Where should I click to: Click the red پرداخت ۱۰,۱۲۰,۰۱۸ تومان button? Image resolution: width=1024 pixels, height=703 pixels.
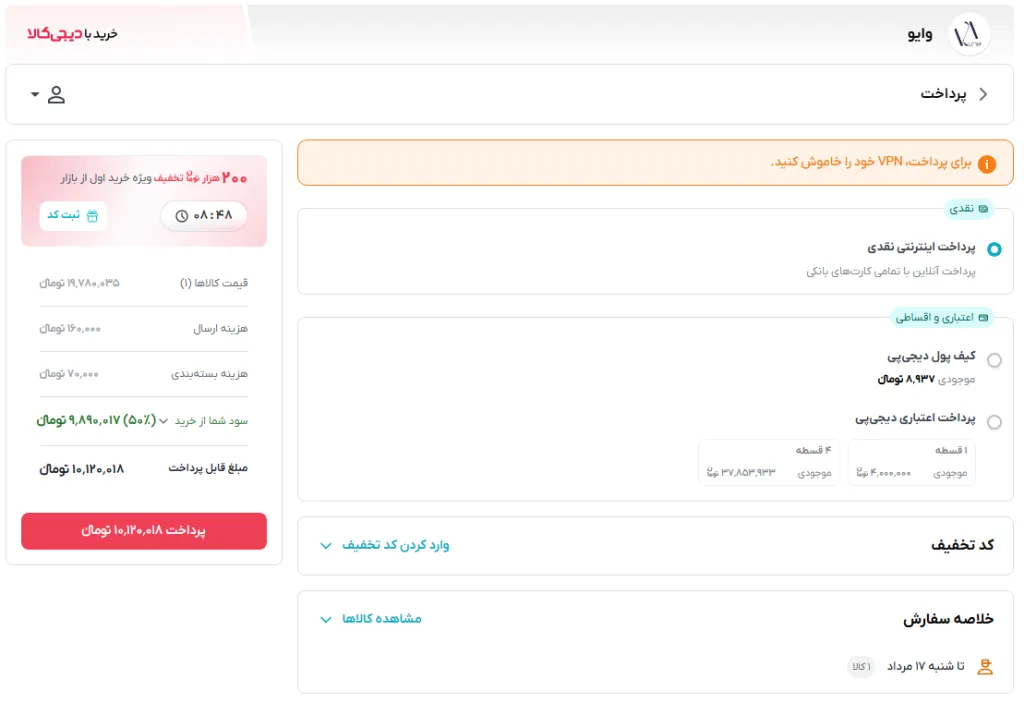(144, 531)
